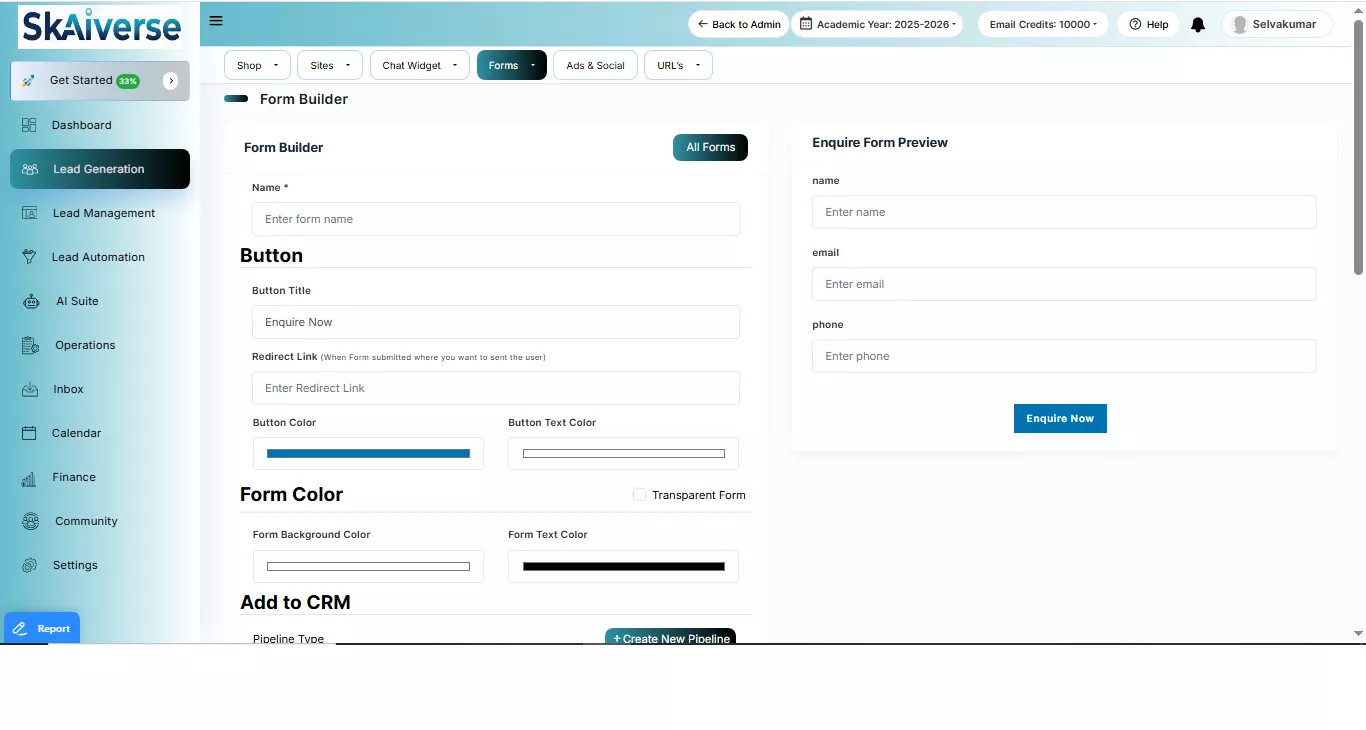This screenshot has height=730, width=1366.
Task: Click the Enter form name field
Action: [x=495, y=219]
